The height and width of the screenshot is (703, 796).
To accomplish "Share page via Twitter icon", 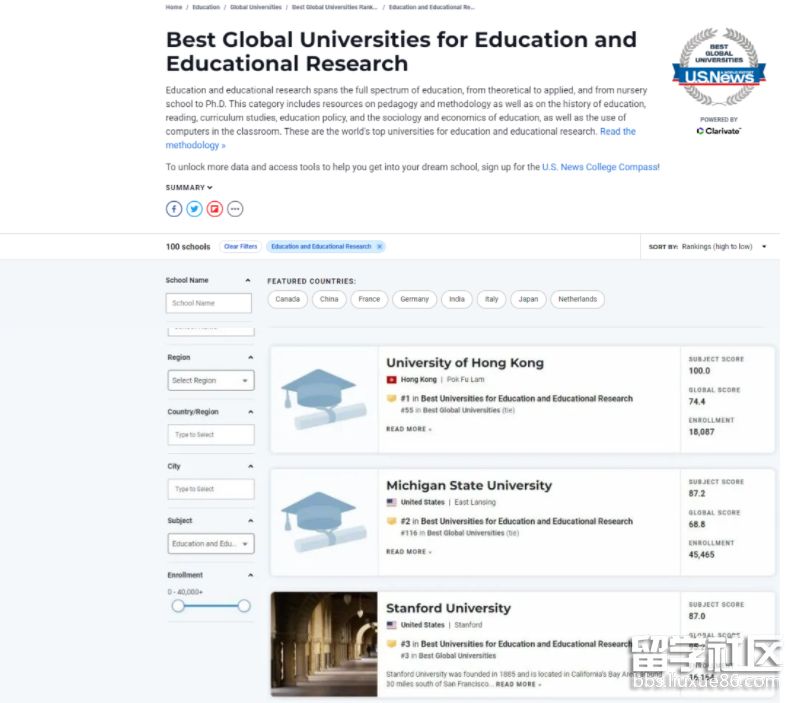I will (194, 209).
